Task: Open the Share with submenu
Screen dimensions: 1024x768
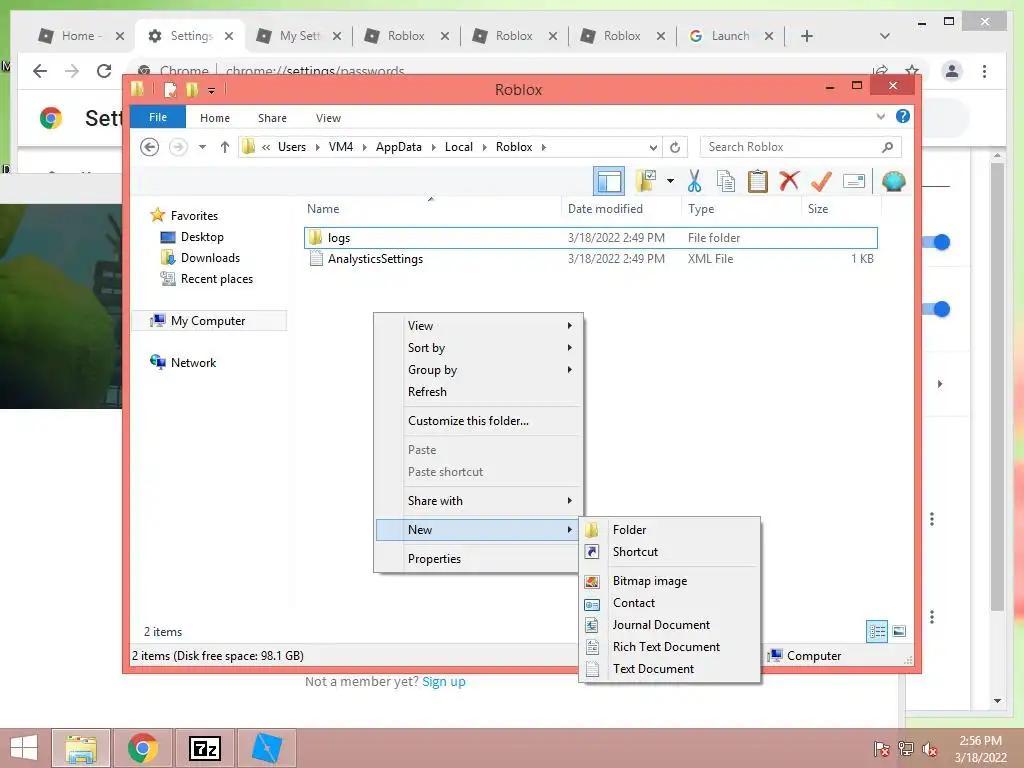Action: pos(478,501)
